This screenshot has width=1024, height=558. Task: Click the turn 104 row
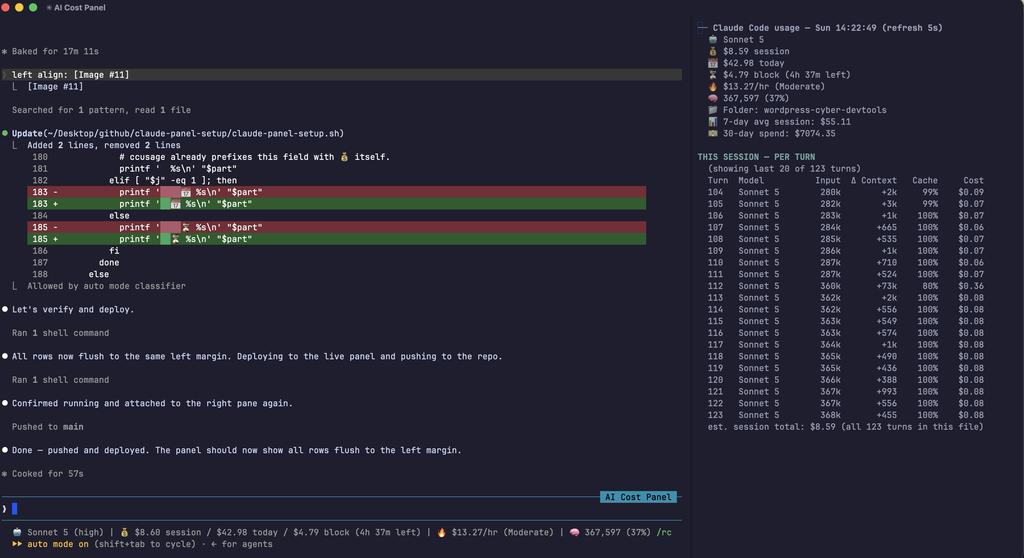[846, 192]
